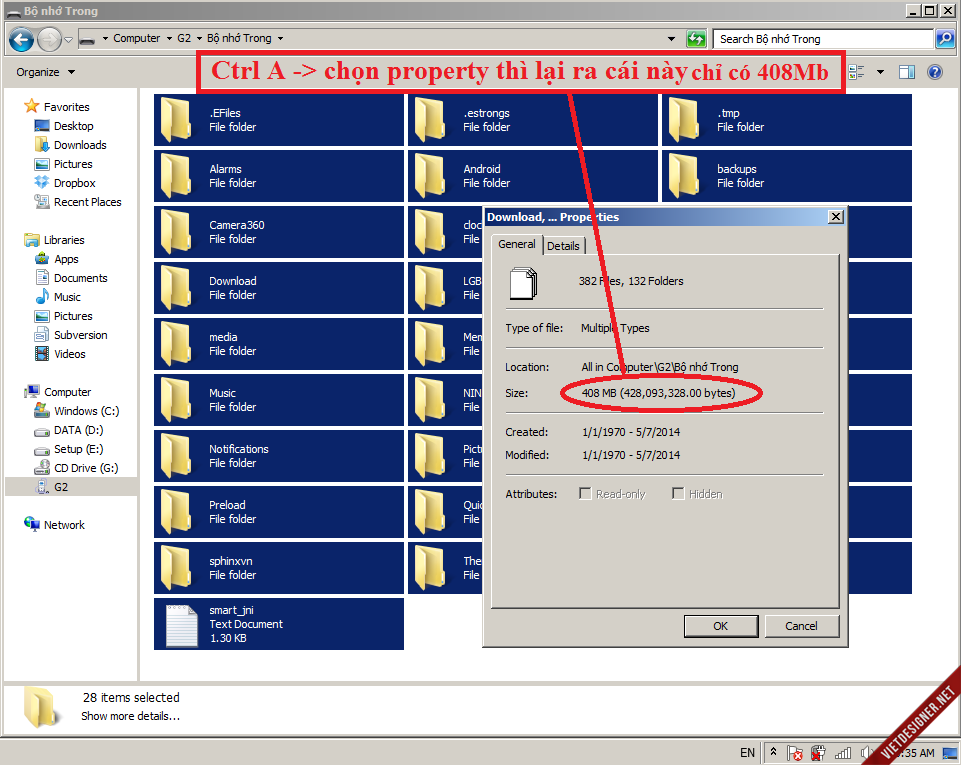Viewport: 961px width, 765px height.
Task: Open Documents library in sidebar
Action: (x=71, y=278)
